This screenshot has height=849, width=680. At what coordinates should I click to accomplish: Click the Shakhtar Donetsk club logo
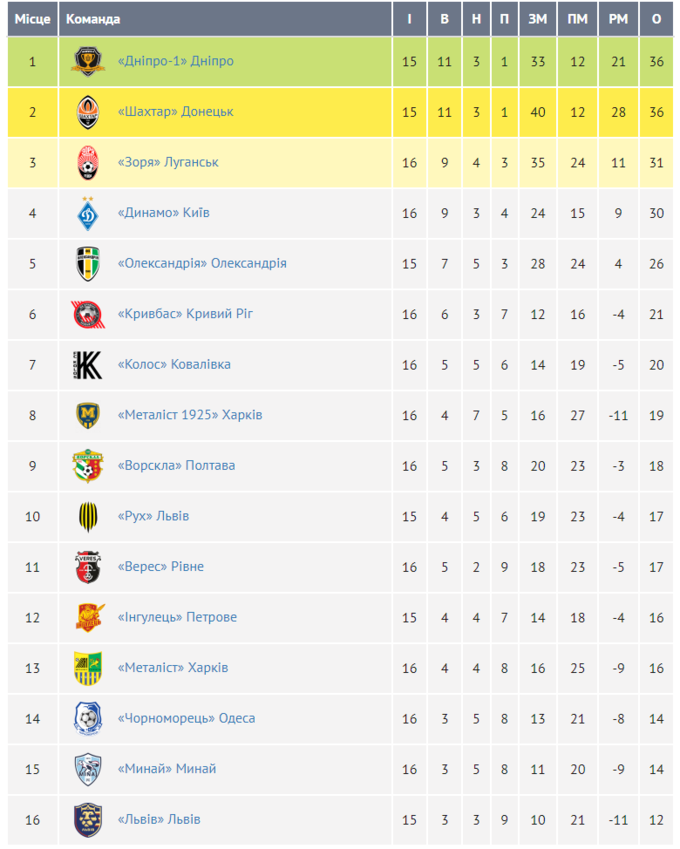tap(88, 112)
